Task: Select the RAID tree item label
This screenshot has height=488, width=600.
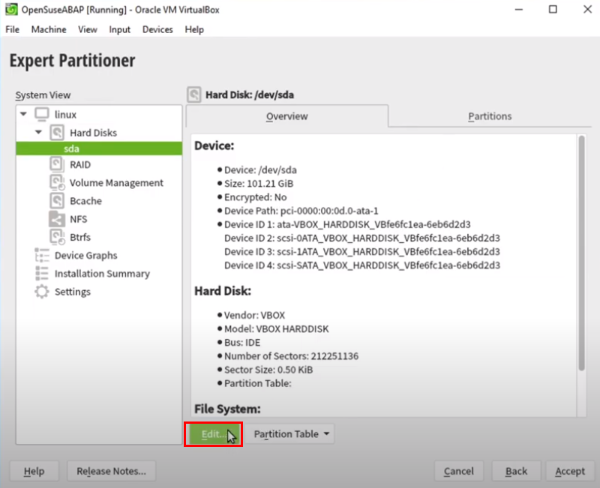Action: (80, 165)
